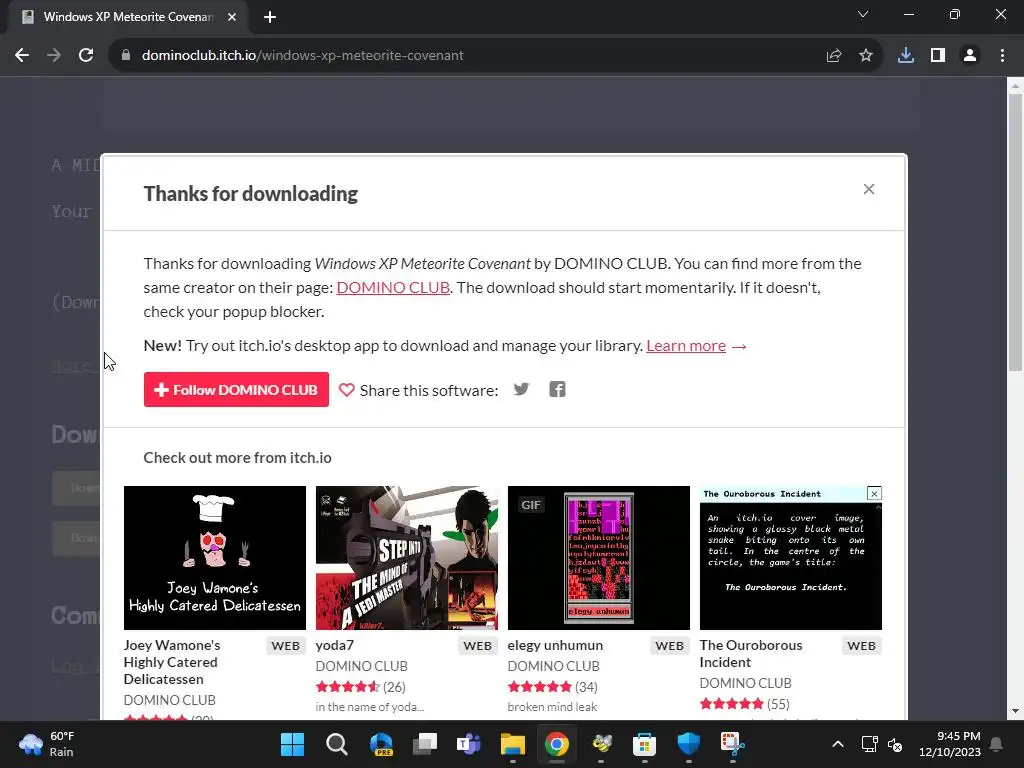The height and width of the screenshot is (768, 1024).
Task: Open Microsoft Store from taskbar
Action: pos(645,744)
